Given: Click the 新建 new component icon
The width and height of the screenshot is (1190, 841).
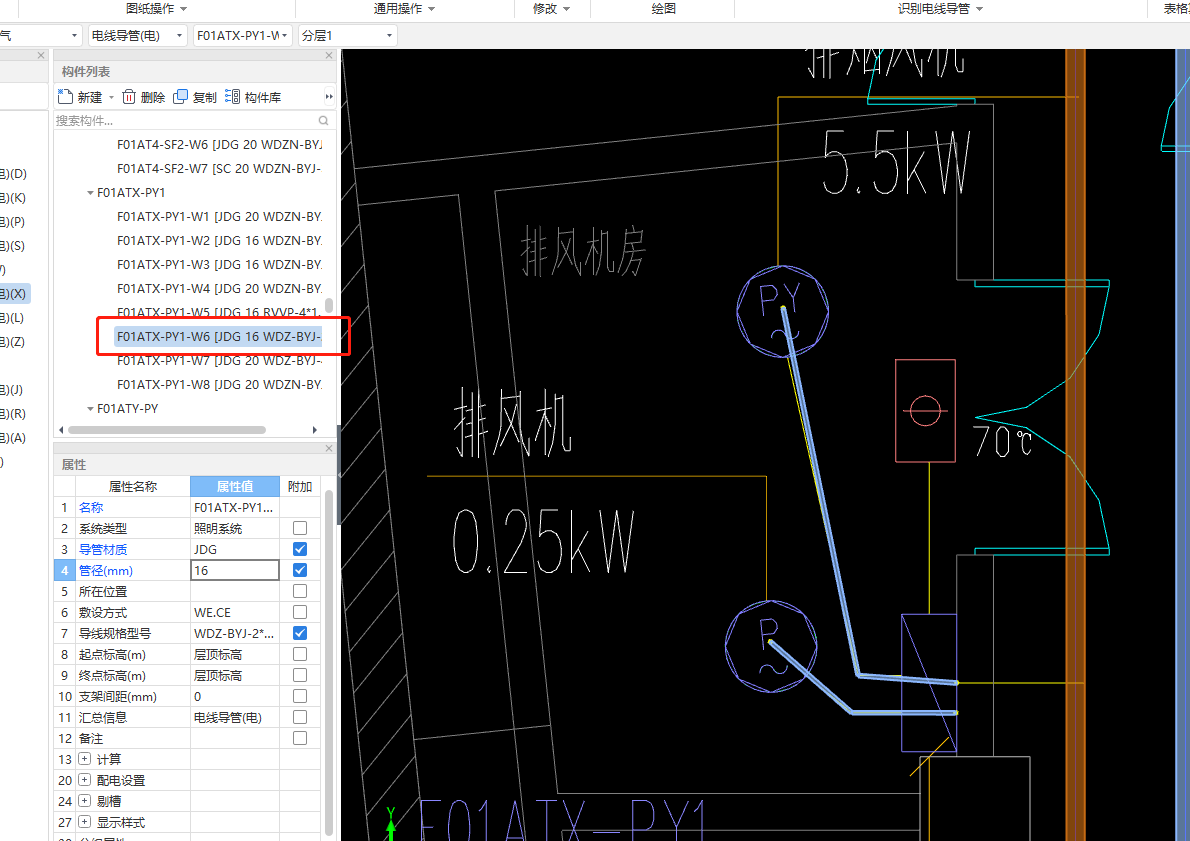Looking at the screenshot, I should pyautogui.click(x=65, y=96).
